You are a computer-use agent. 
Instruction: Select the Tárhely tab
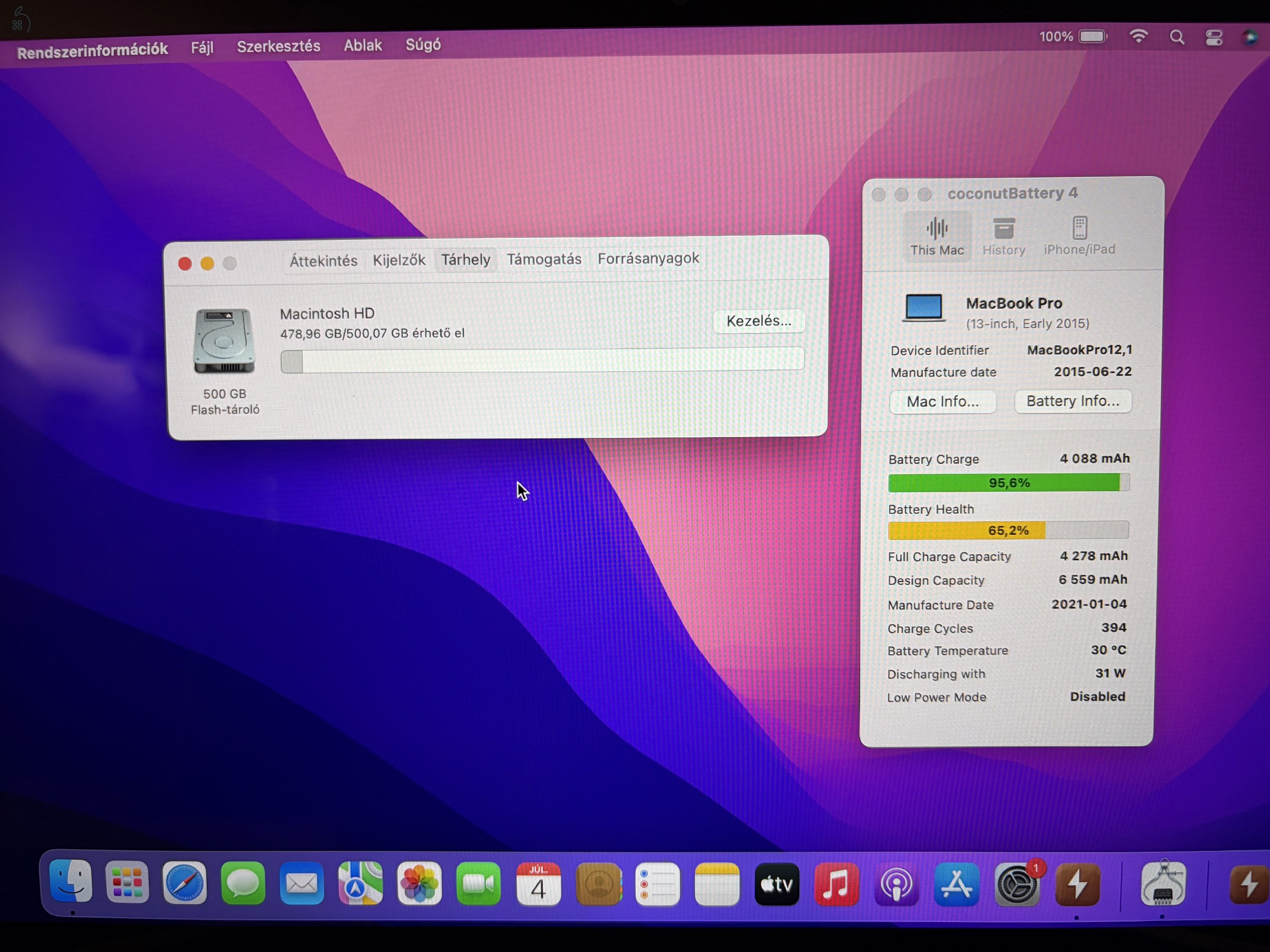tap(466, 259)
